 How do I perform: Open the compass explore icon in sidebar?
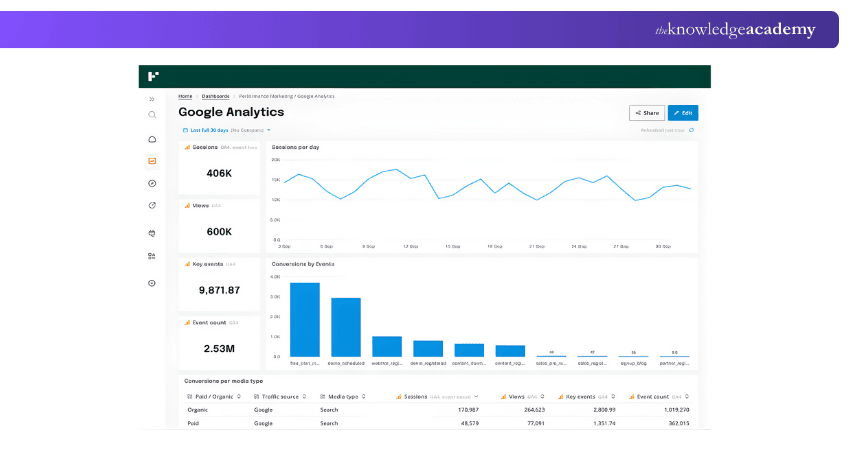[152, 184]
